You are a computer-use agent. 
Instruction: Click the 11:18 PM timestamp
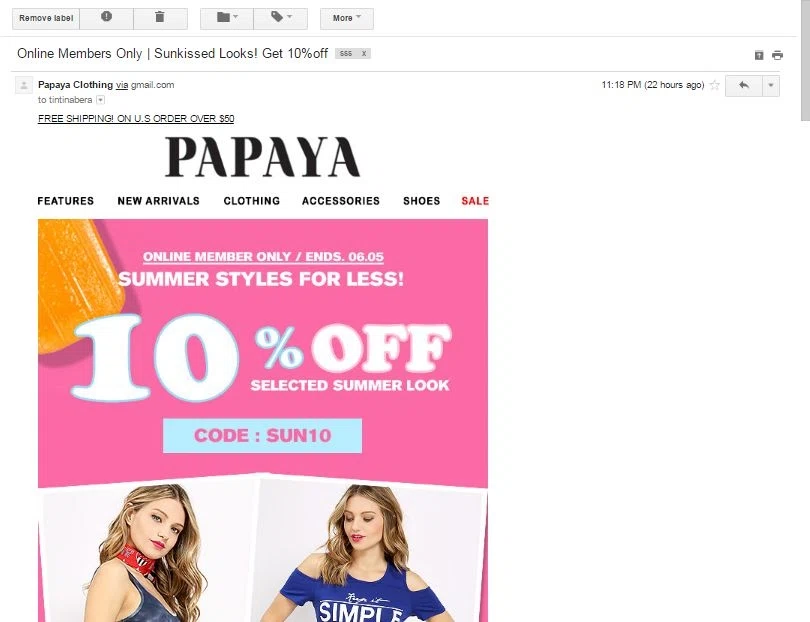pos(653,85)
